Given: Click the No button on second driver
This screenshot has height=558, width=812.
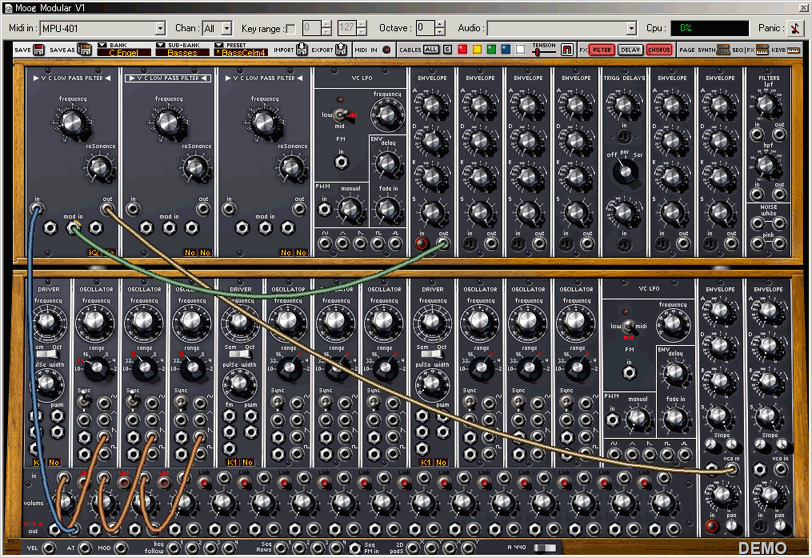Looking at the screenshot, I should click(x=248, y=462).
